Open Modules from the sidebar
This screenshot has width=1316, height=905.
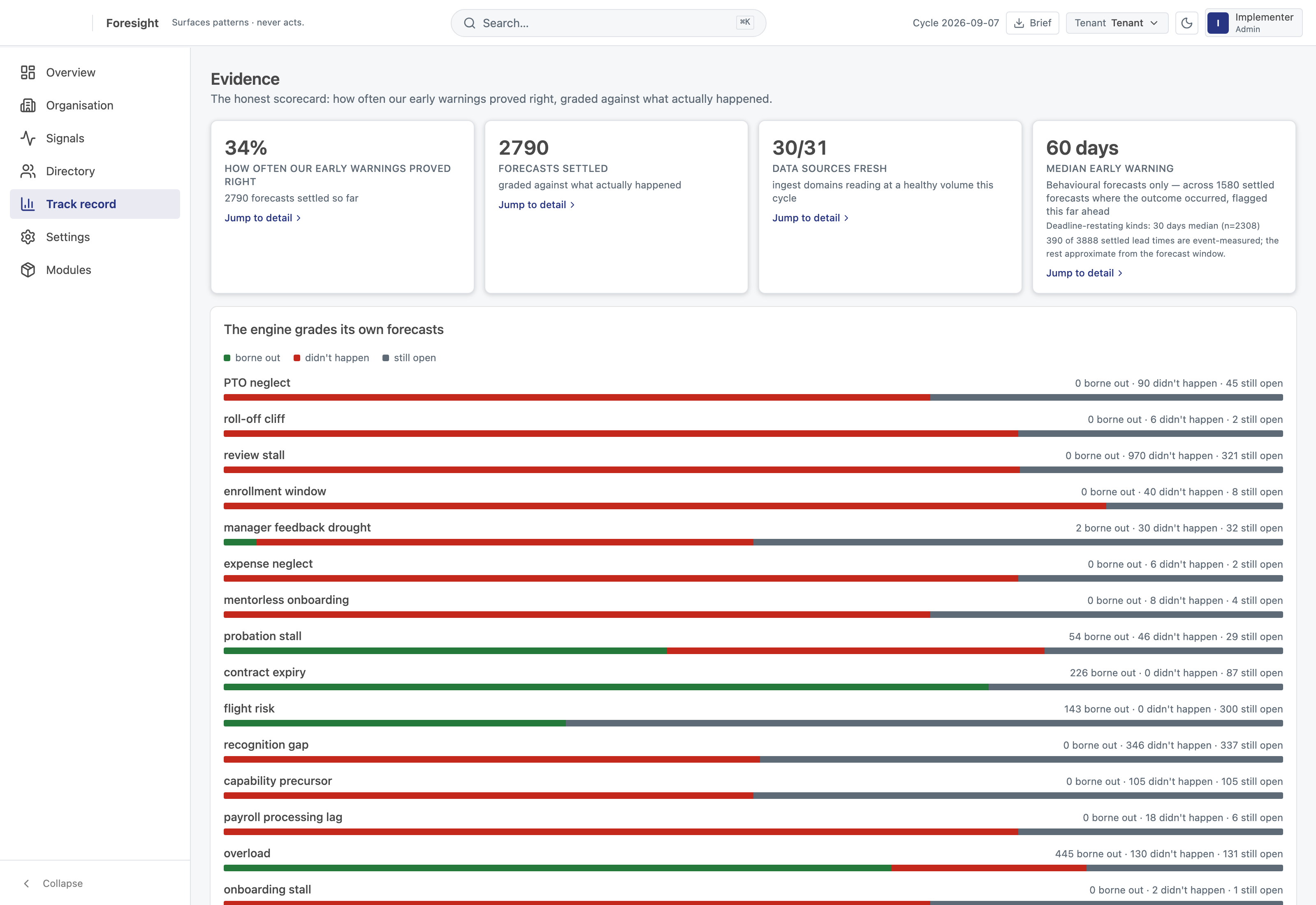(95, 270)
